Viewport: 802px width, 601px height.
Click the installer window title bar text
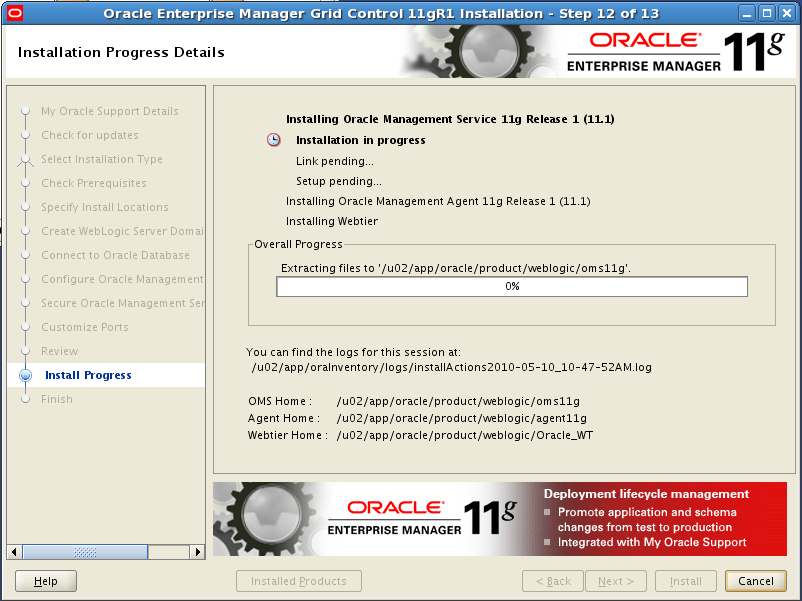pos(381,13)
